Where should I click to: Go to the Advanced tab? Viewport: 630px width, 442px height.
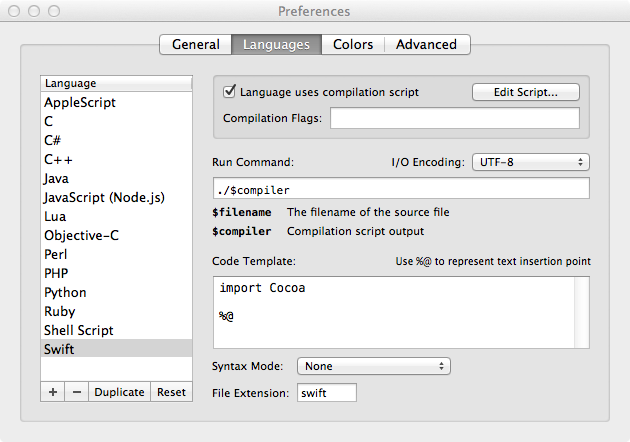coord(426,44)
